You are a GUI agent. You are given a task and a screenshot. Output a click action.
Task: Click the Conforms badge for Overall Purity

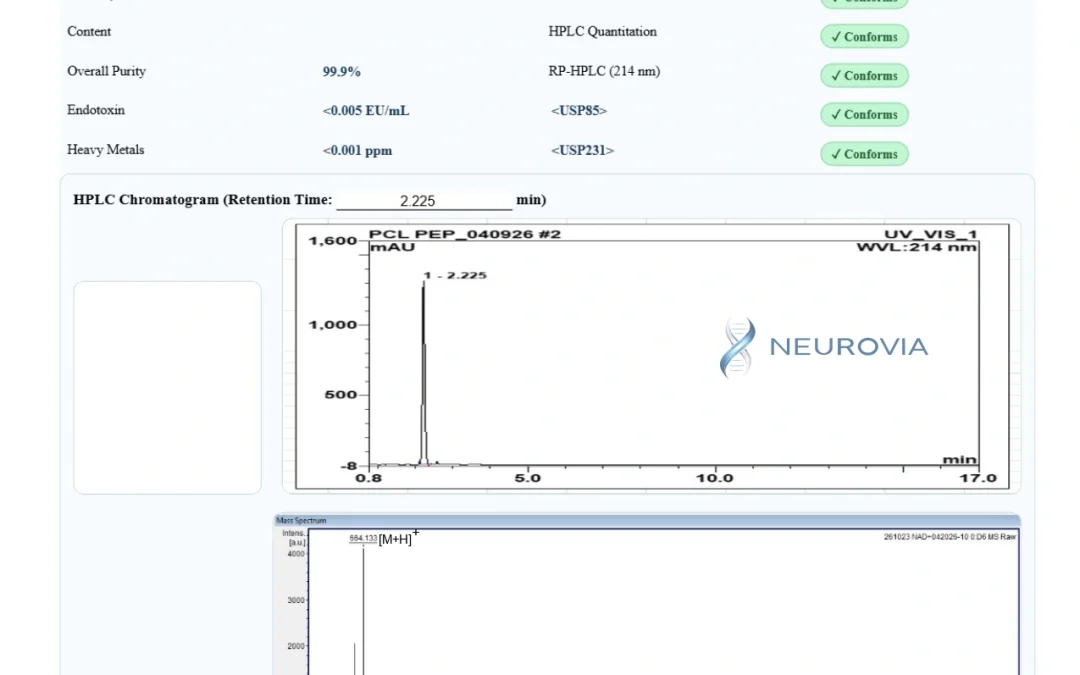[x=864, y=76]
